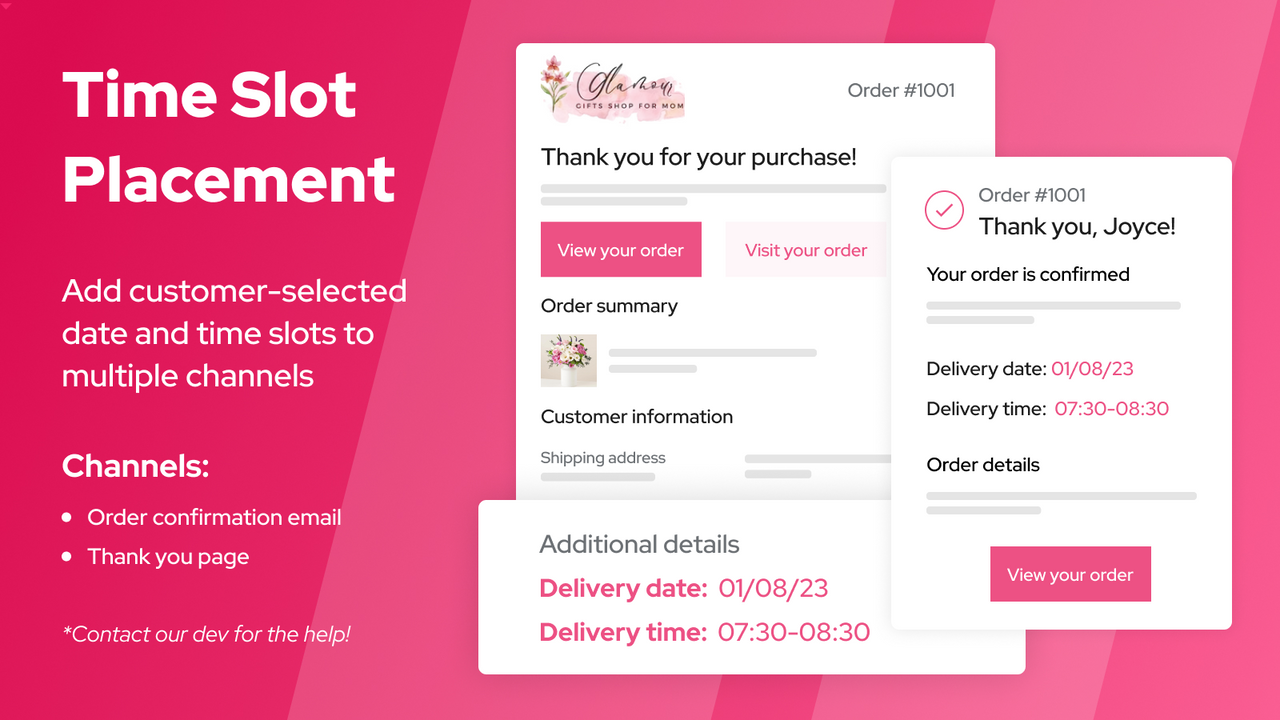
Task: Click the 'Order details' heading
Action: [982, 465]
